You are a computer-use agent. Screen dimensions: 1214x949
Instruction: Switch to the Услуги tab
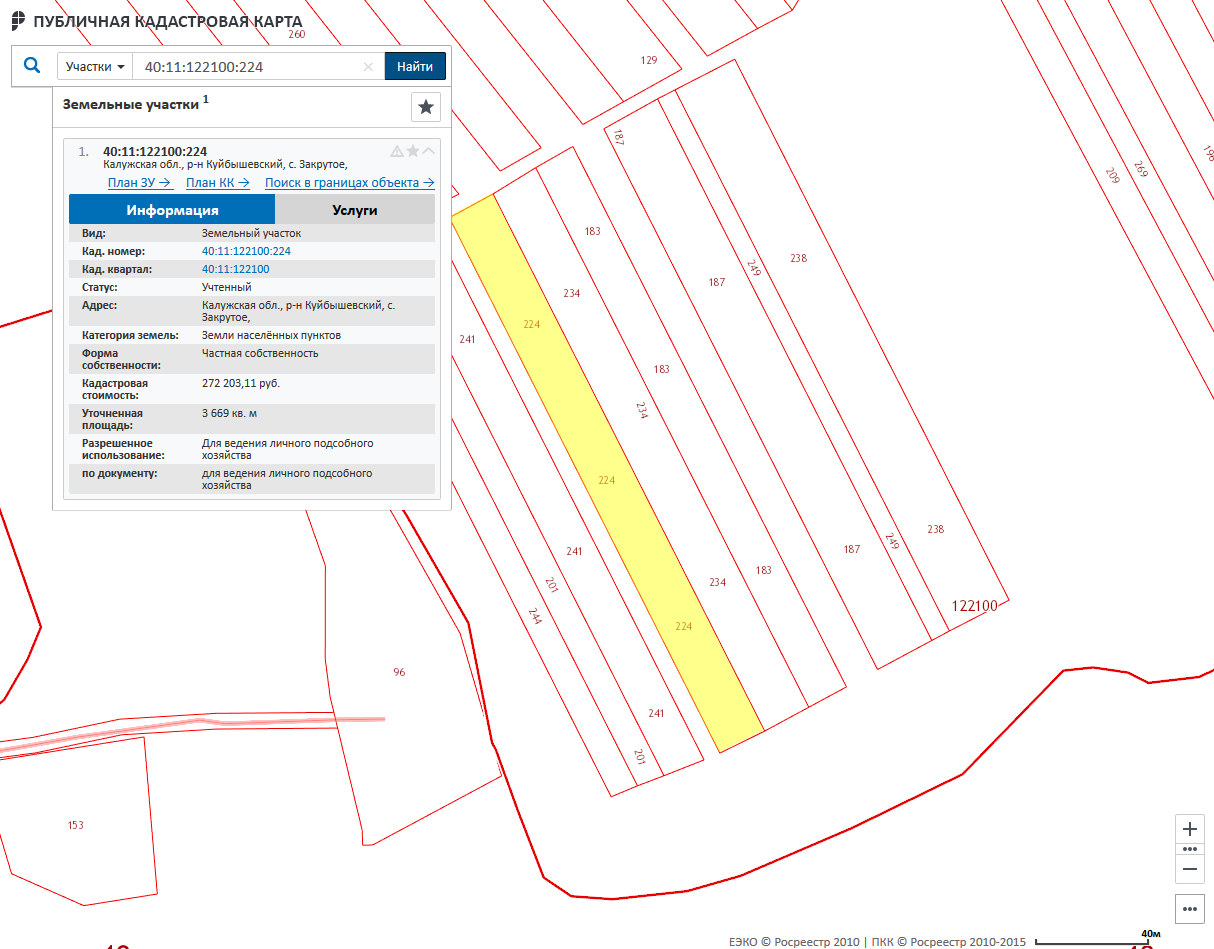[355, 210]
